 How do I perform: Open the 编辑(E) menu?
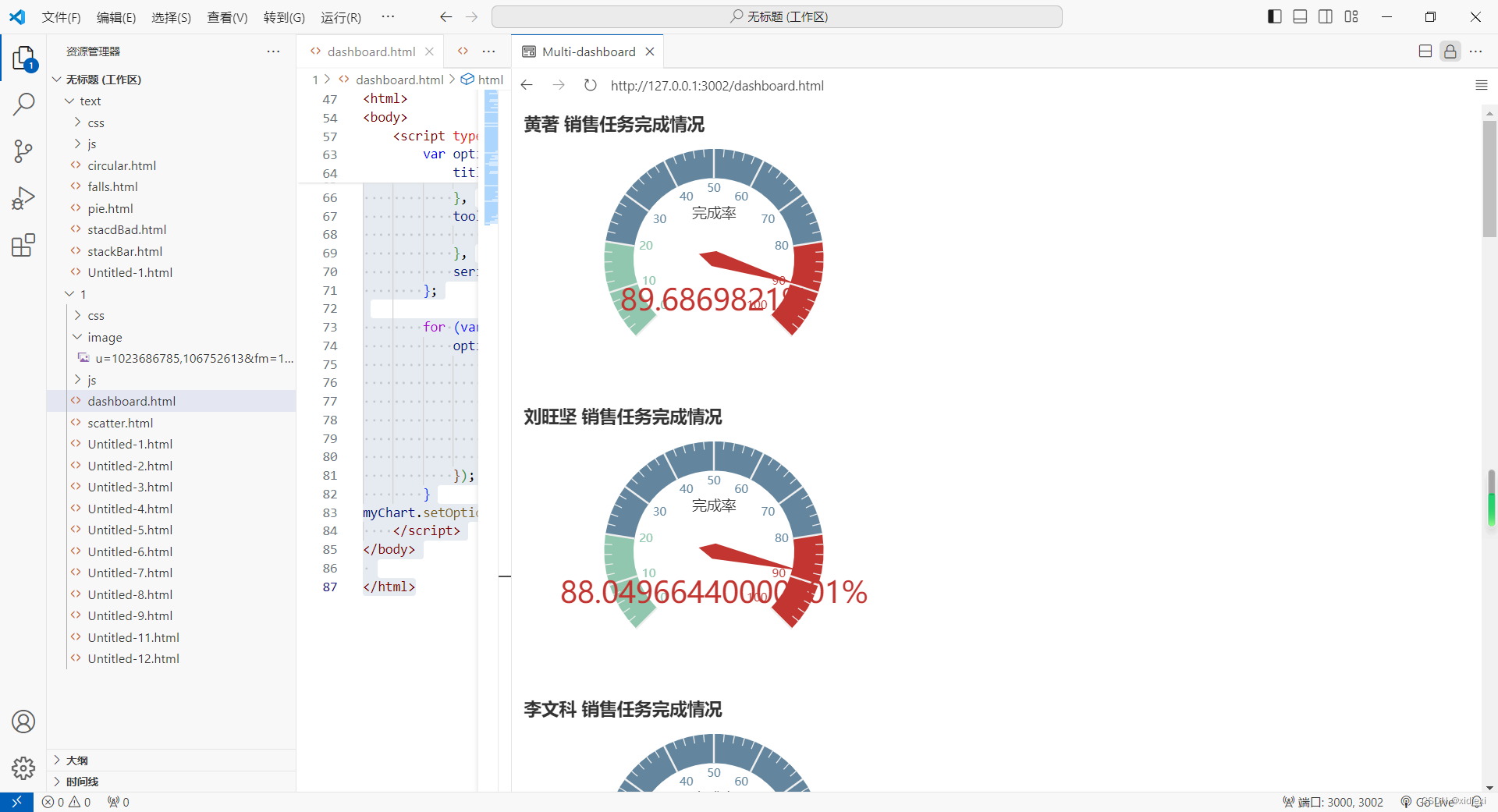click(x=116, y=17)
